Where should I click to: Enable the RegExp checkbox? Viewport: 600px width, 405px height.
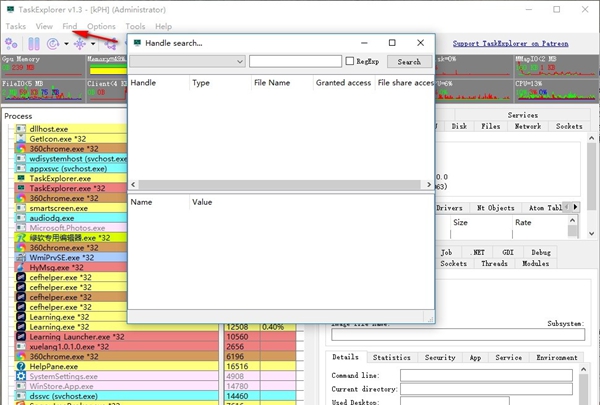349,61
